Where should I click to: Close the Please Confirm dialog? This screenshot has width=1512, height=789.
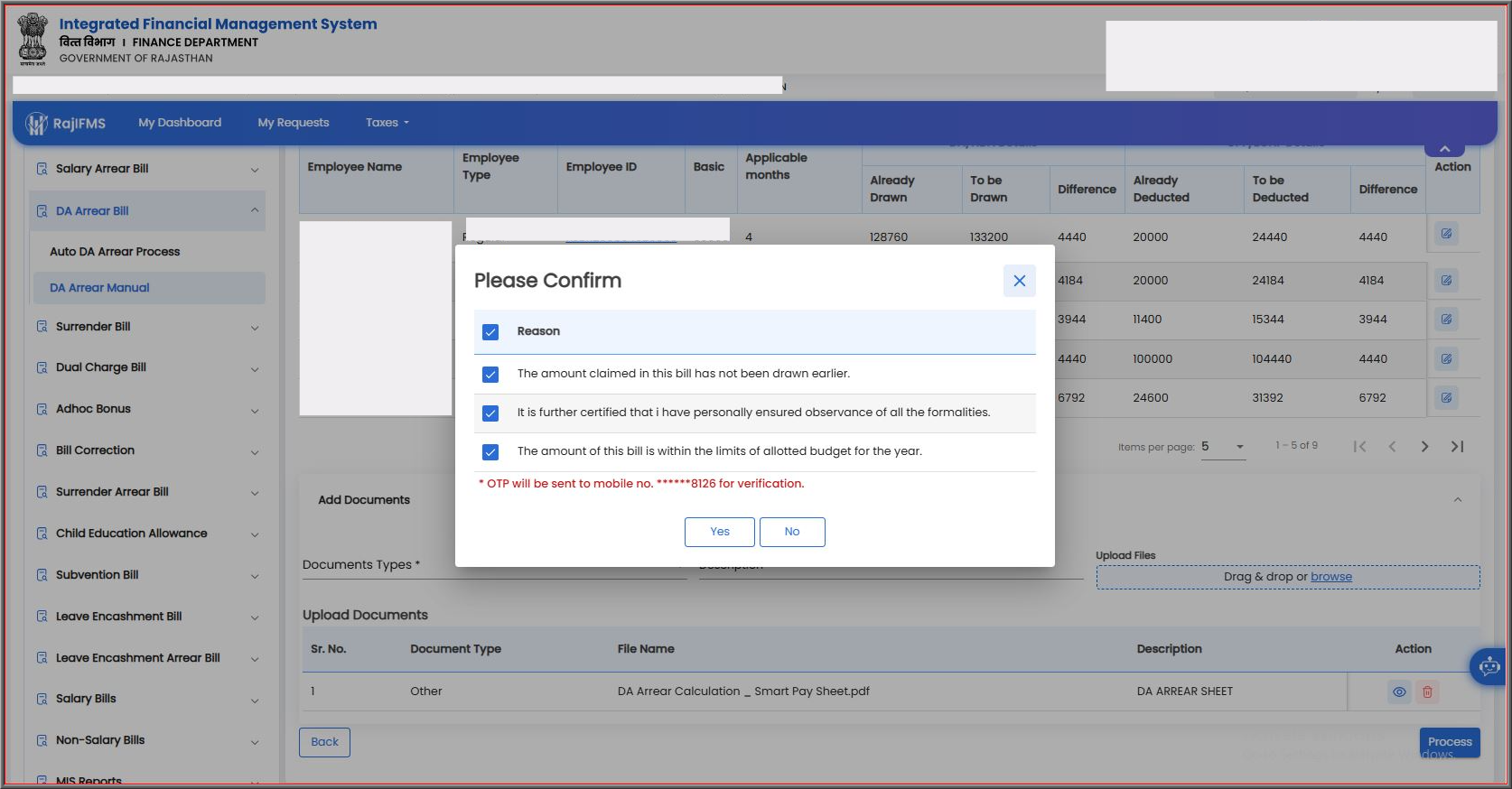[1019, 281]
